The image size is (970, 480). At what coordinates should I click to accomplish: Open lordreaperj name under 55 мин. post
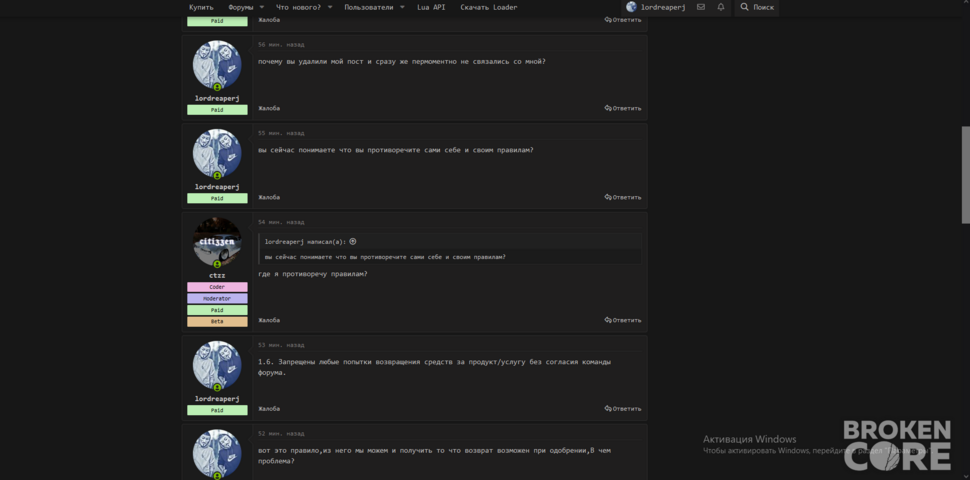click(217, 187)
